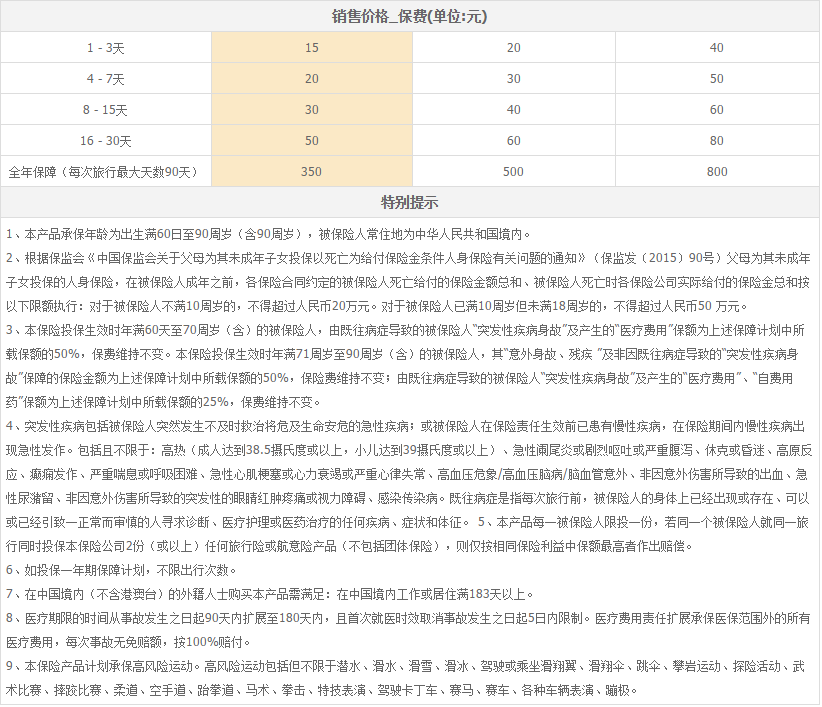
Task: Click highlighted price 20 in 4 - 7天 row
Action: tap(311, 78)
